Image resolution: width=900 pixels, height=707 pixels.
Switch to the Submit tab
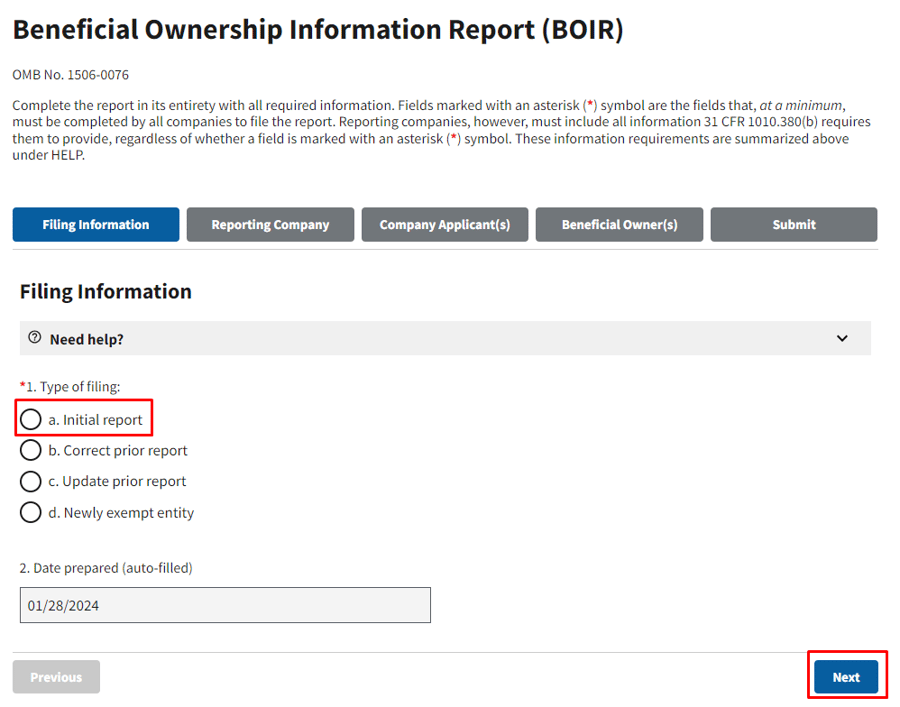pyautogui.click(x=793, y=224)
